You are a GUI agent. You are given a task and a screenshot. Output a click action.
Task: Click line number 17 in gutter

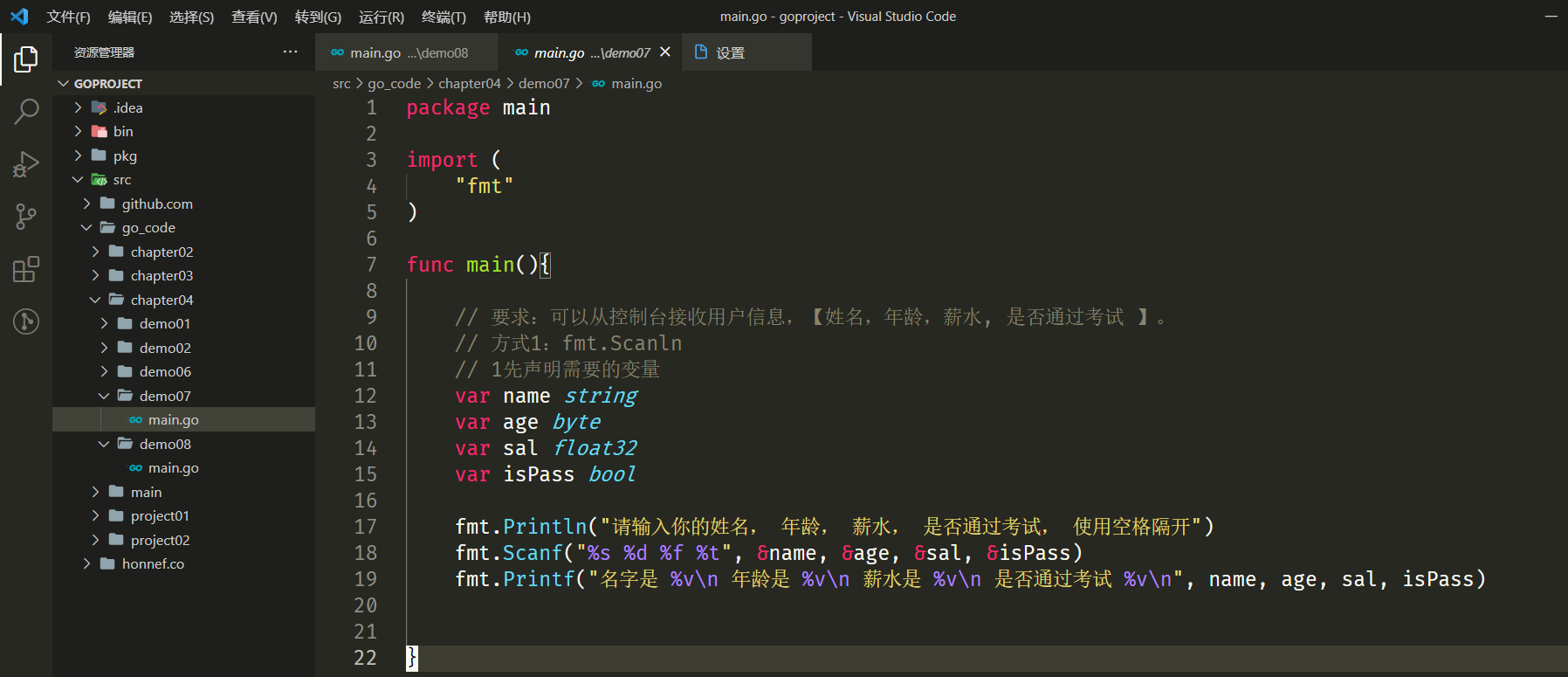pos(366,527)
